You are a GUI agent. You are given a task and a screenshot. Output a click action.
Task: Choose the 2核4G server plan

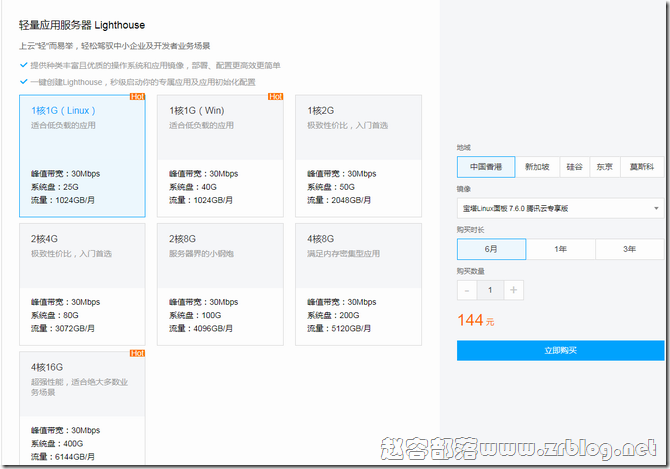[x=82, y=284]
